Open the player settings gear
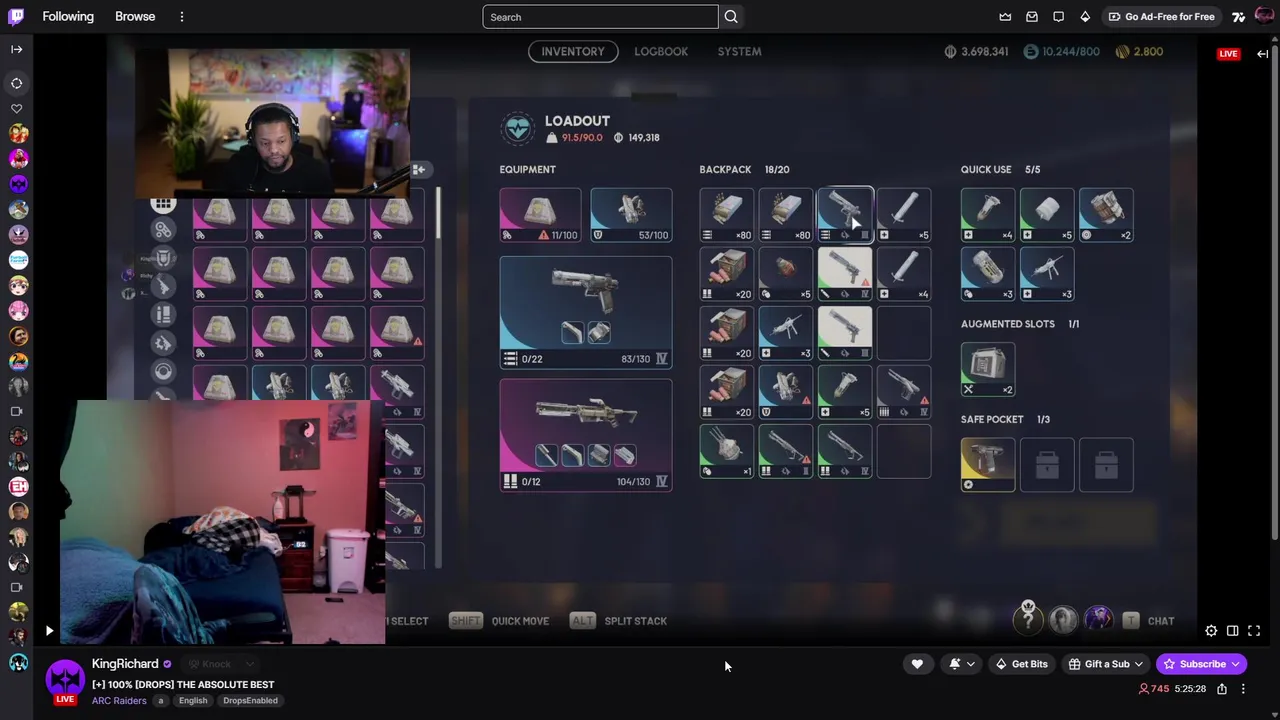 pos(1211,631)
